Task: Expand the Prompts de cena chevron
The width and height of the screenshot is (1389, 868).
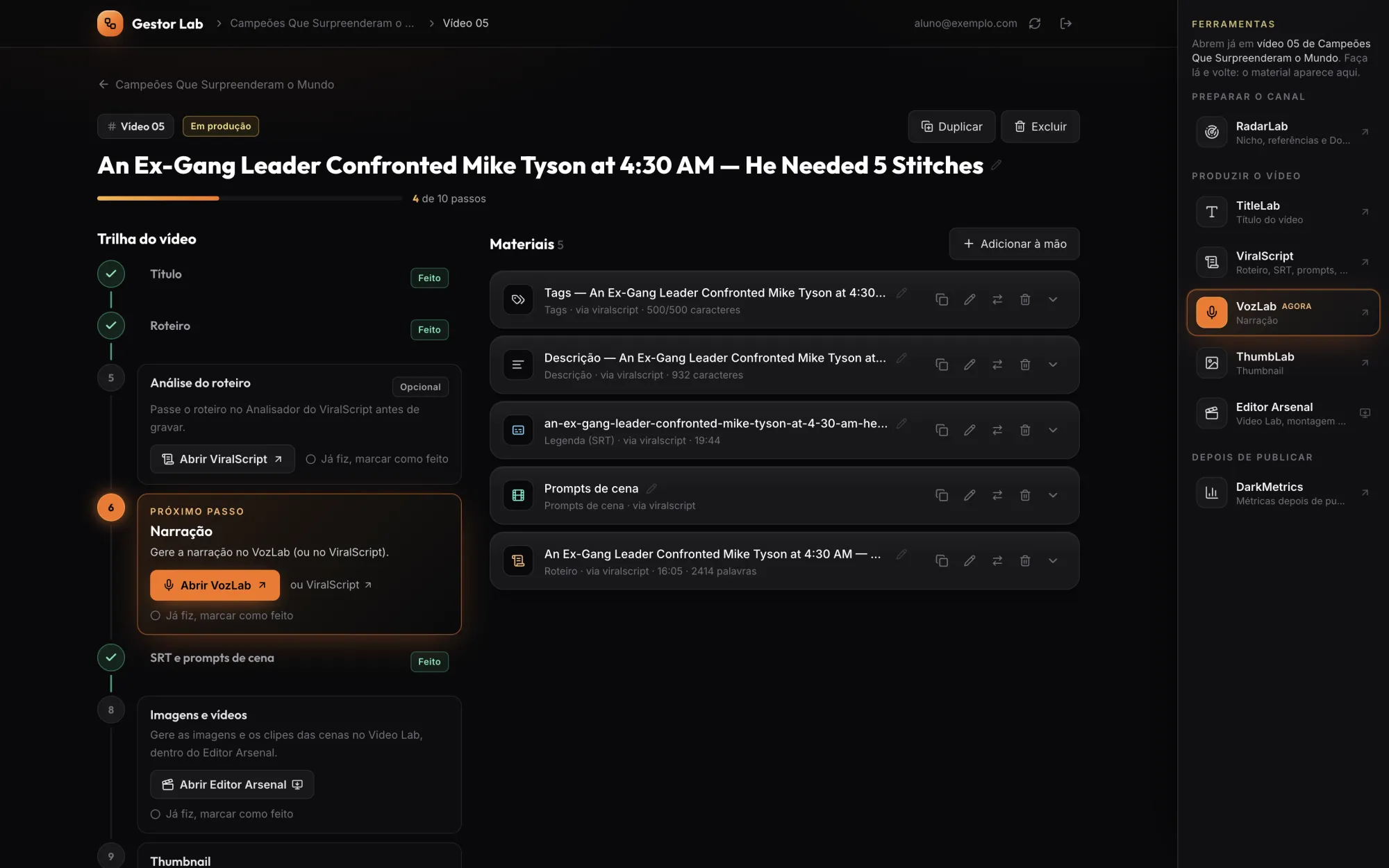Action: 1053,495
